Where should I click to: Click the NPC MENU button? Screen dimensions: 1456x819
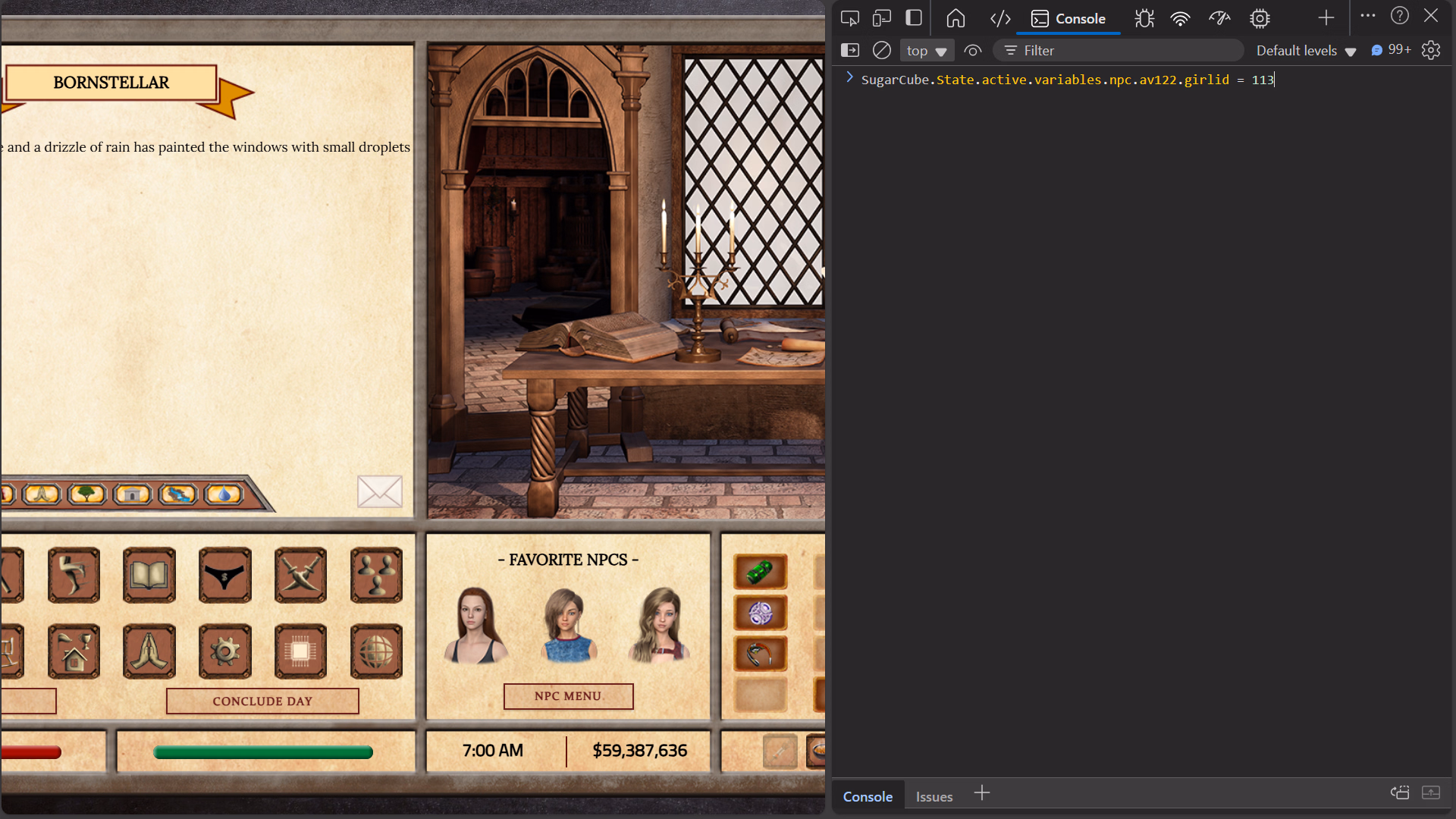point(568,696)
